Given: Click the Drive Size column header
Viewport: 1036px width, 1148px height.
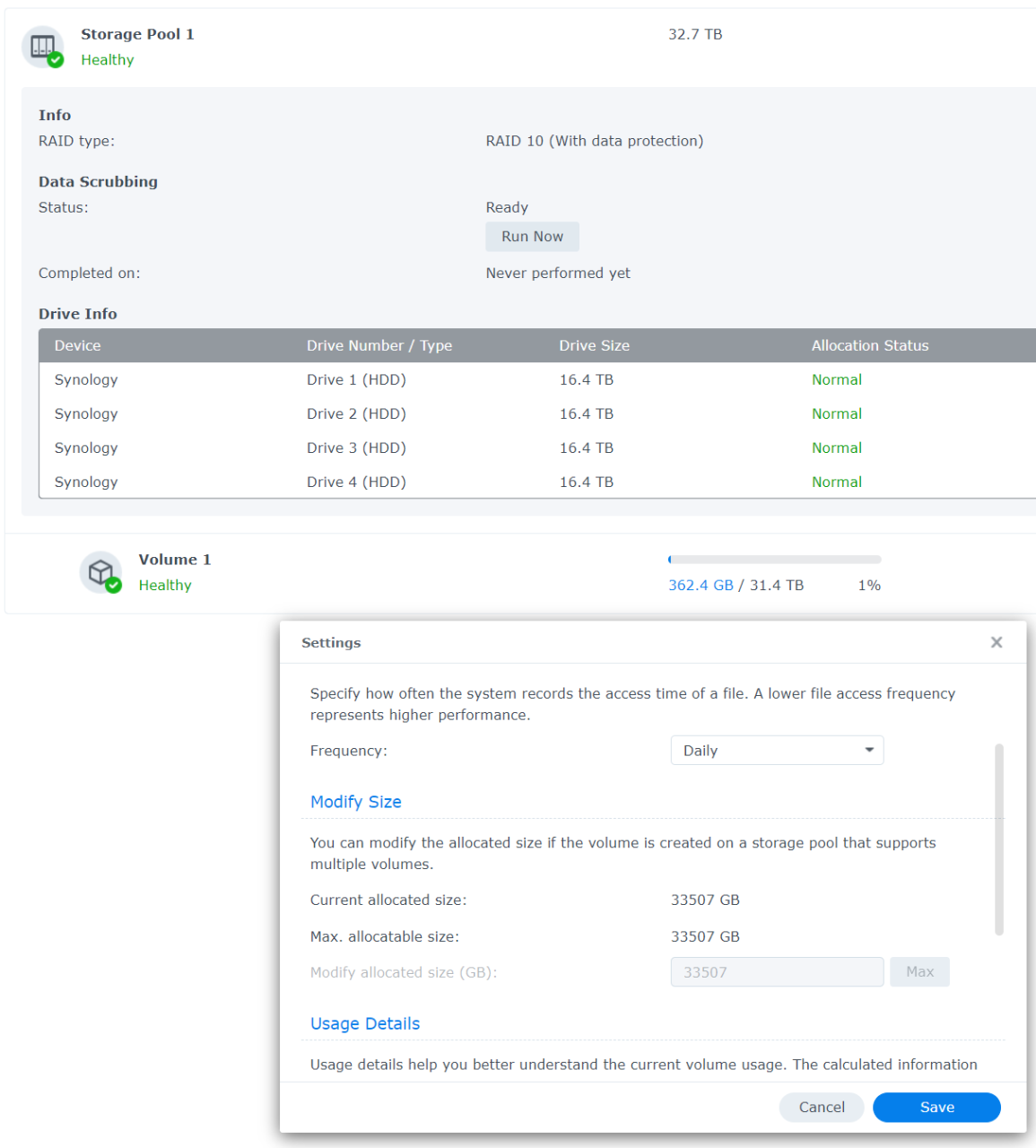Looking at the screenshot, I should [594, 346].
